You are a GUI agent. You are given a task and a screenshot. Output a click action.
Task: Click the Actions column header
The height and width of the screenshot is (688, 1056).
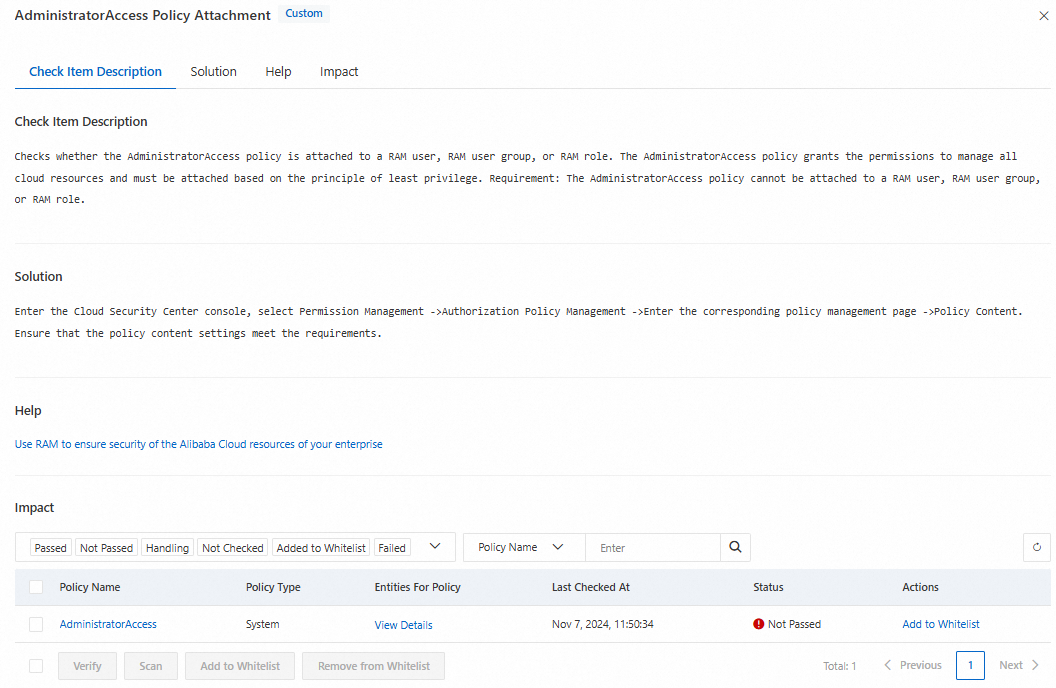tap(920, 587)
